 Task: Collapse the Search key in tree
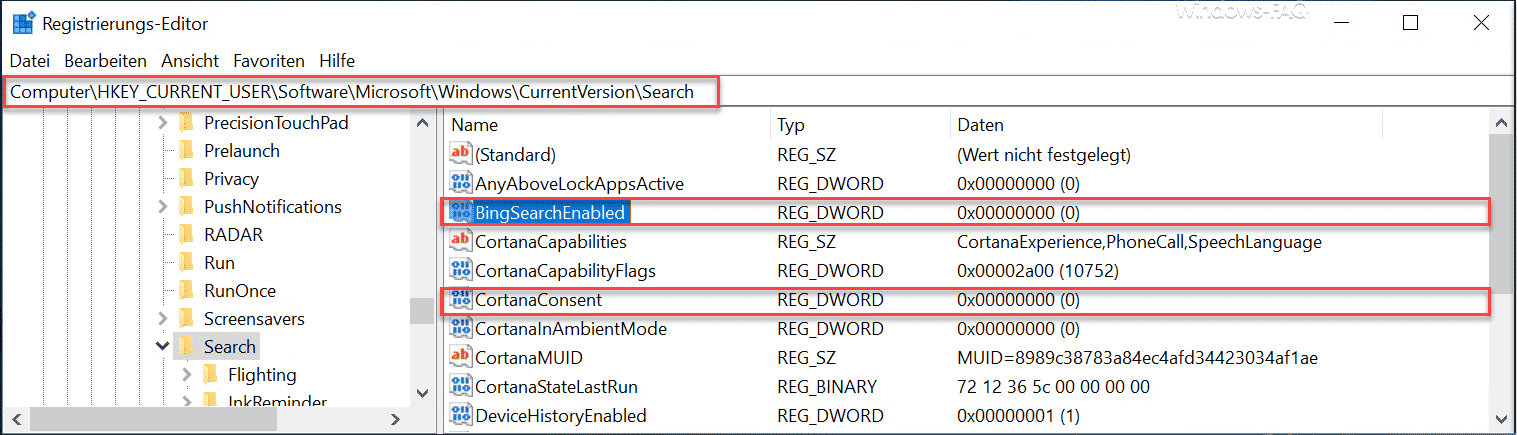pyautogui.click(x=162, y=347)
